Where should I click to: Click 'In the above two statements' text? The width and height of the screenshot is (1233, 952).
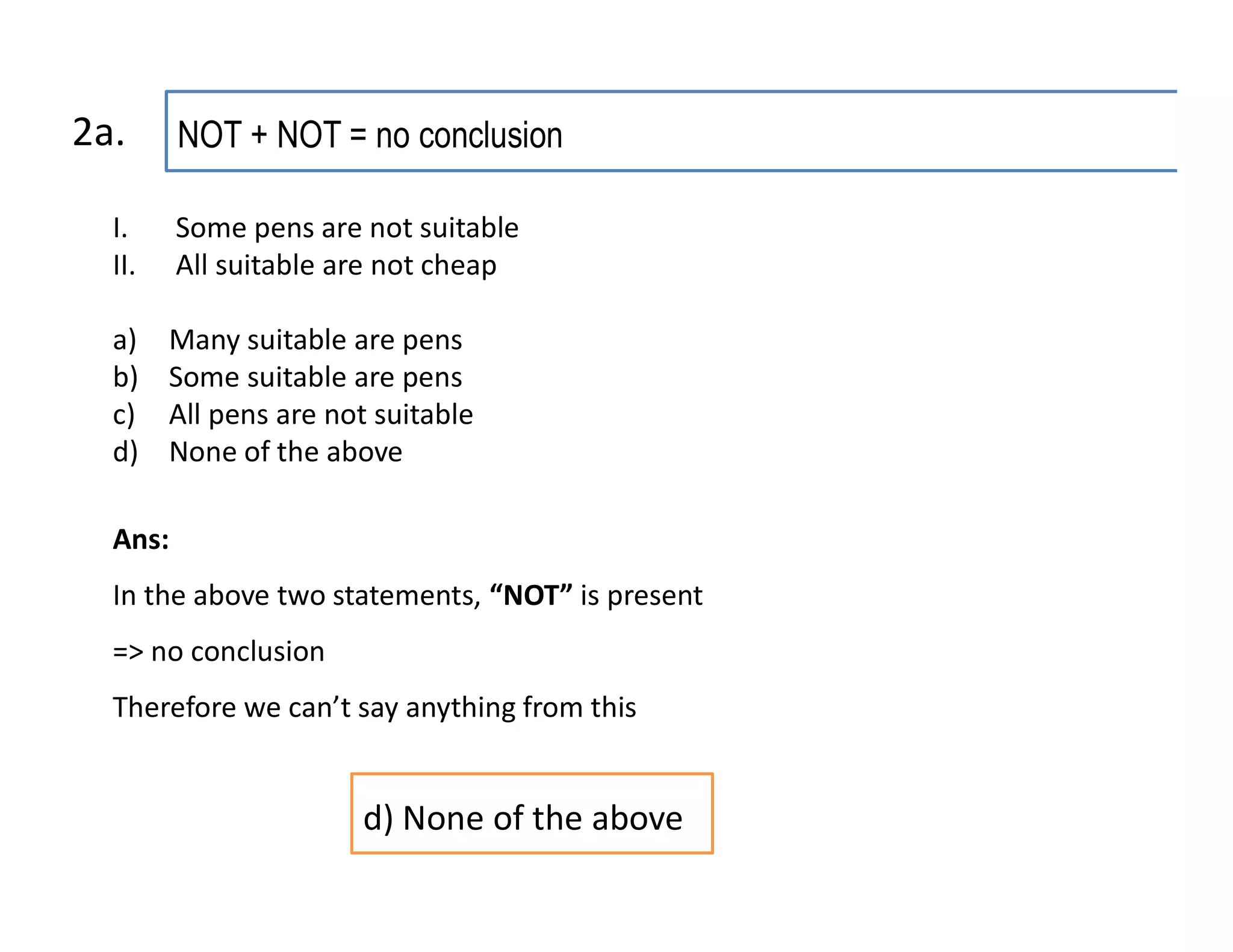pyautogui.click(x=296, y=595)
